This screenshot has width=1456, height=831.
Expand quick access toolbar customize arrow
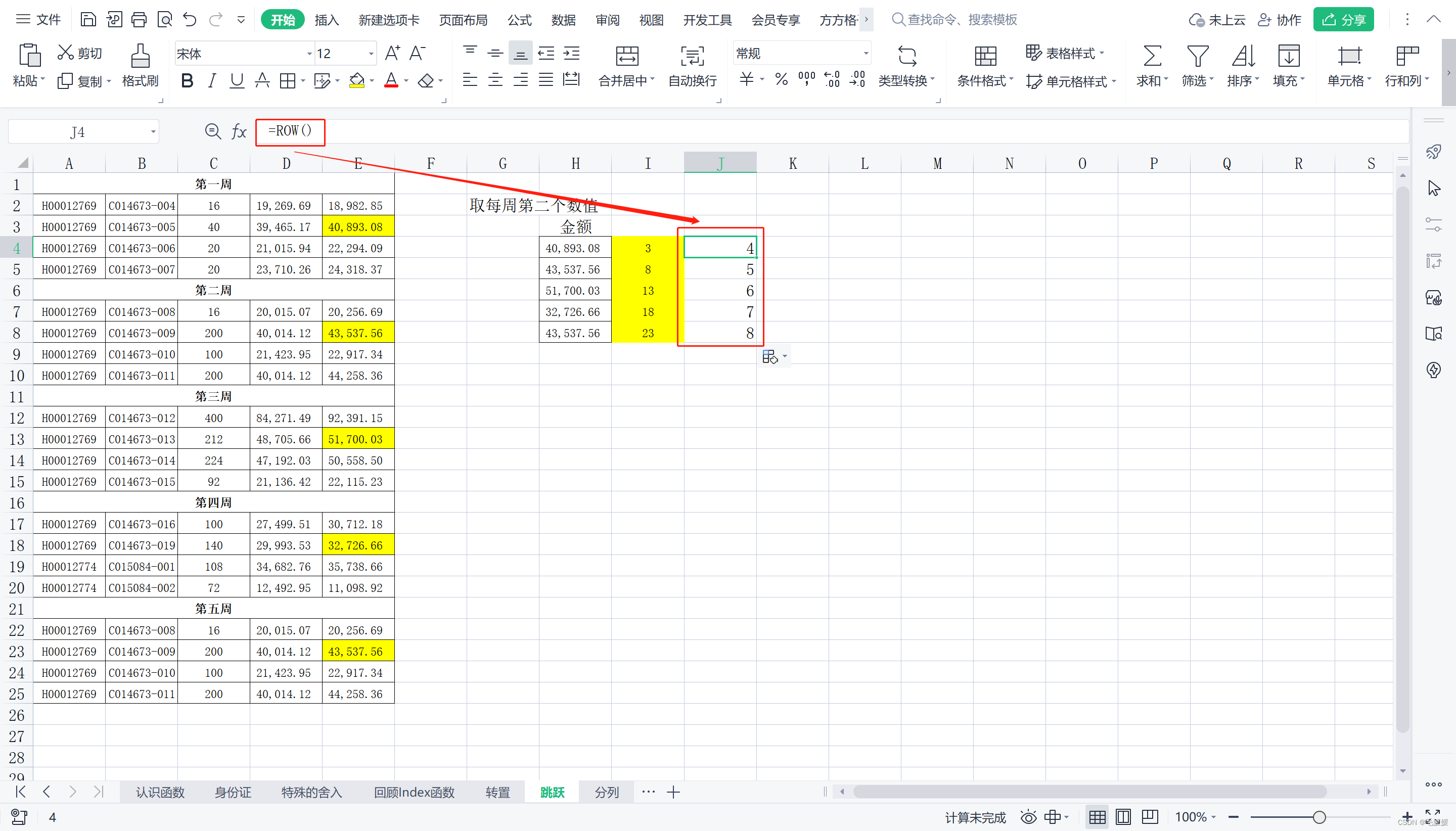[x=241, y=20]
